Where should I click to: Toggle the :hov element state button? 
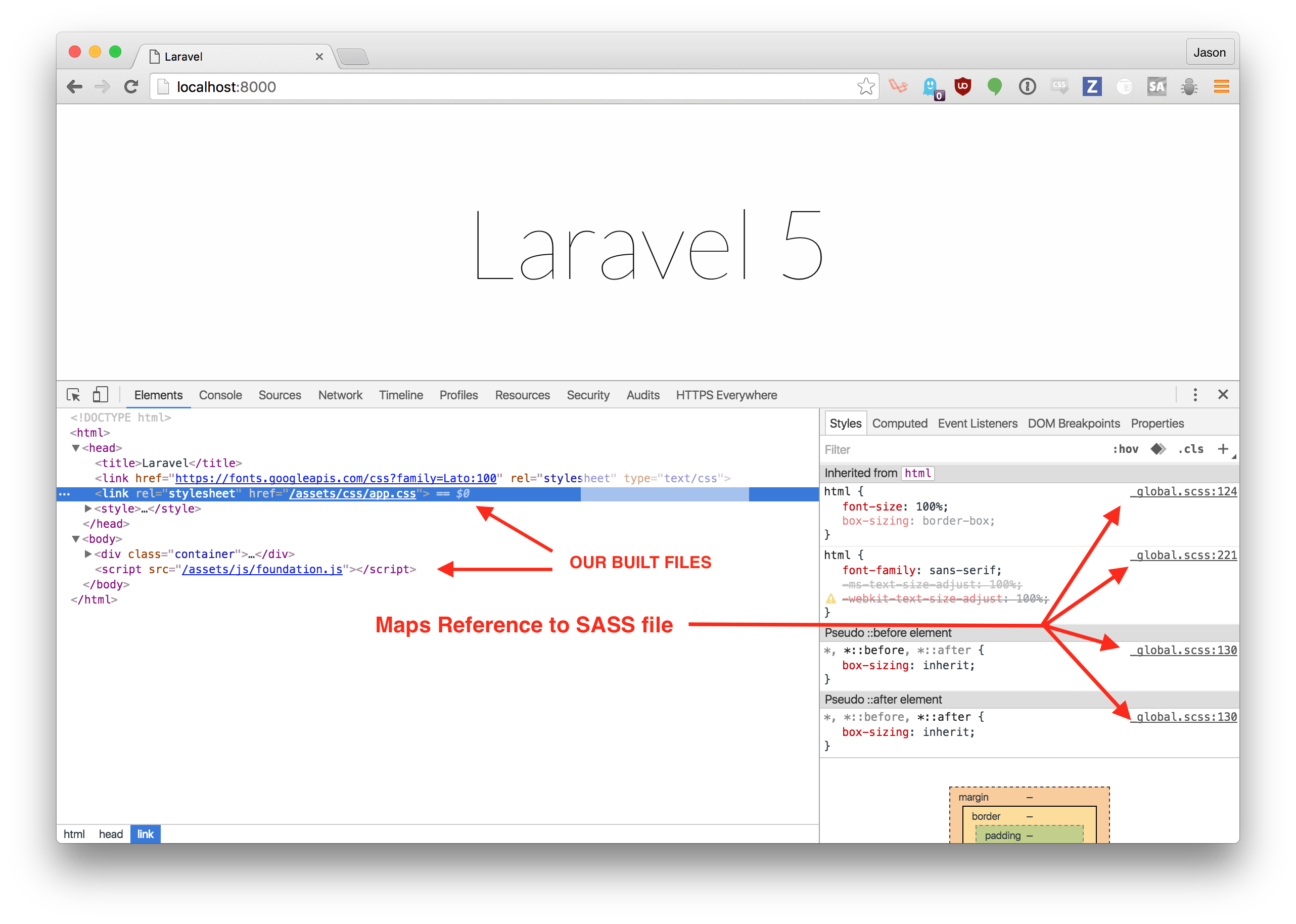coord(1125,449)
